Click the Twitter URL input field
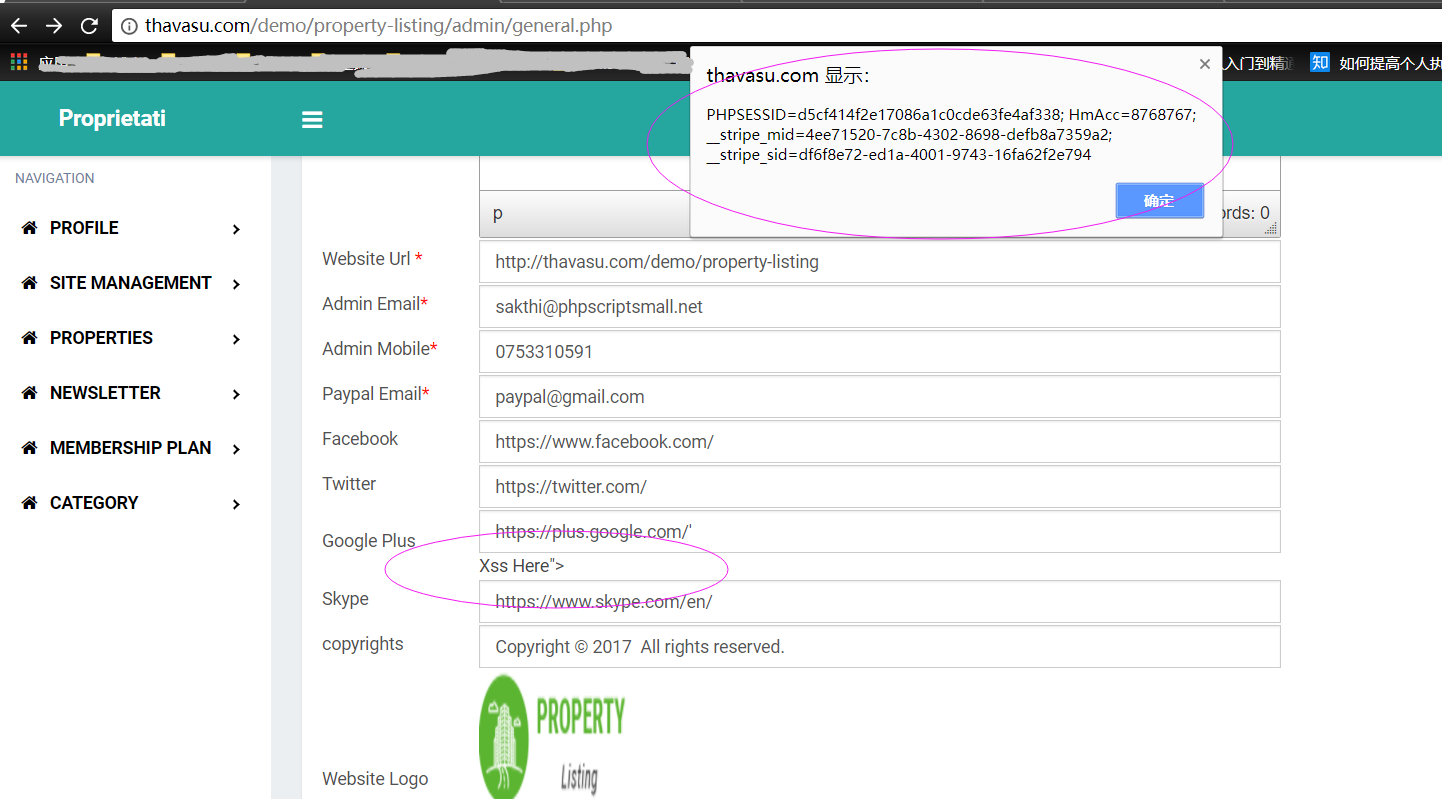The image size is (1442, 799). (x=880, y=487)
